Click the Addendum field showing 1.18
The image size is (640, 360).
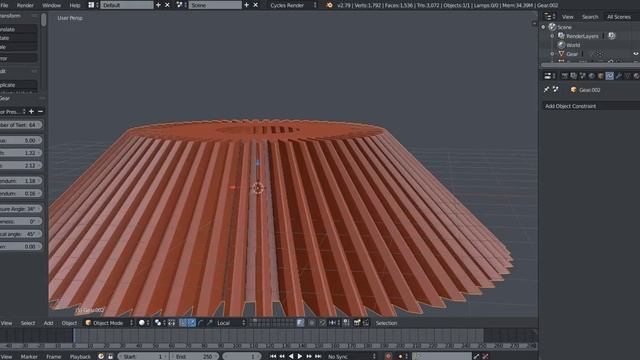click(20, 180)
